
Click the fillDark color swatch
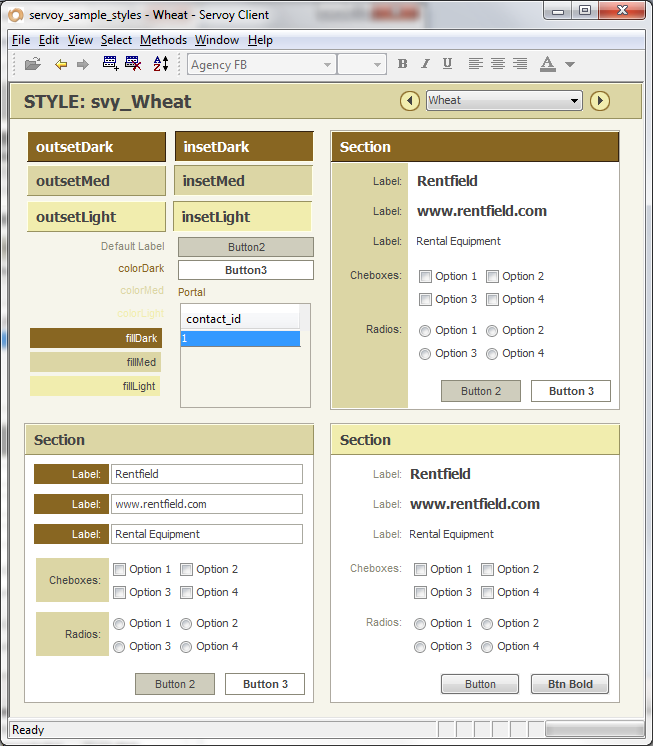click(x=96, y=338)
